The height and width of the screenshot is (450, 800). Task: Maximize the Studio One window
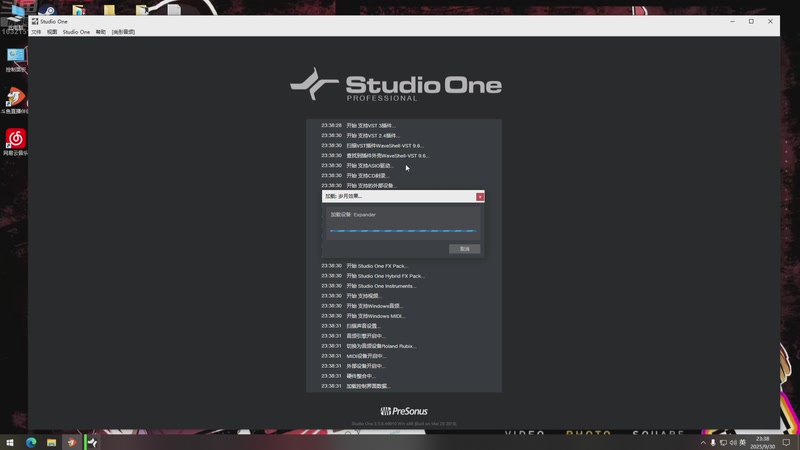(751, 21)
